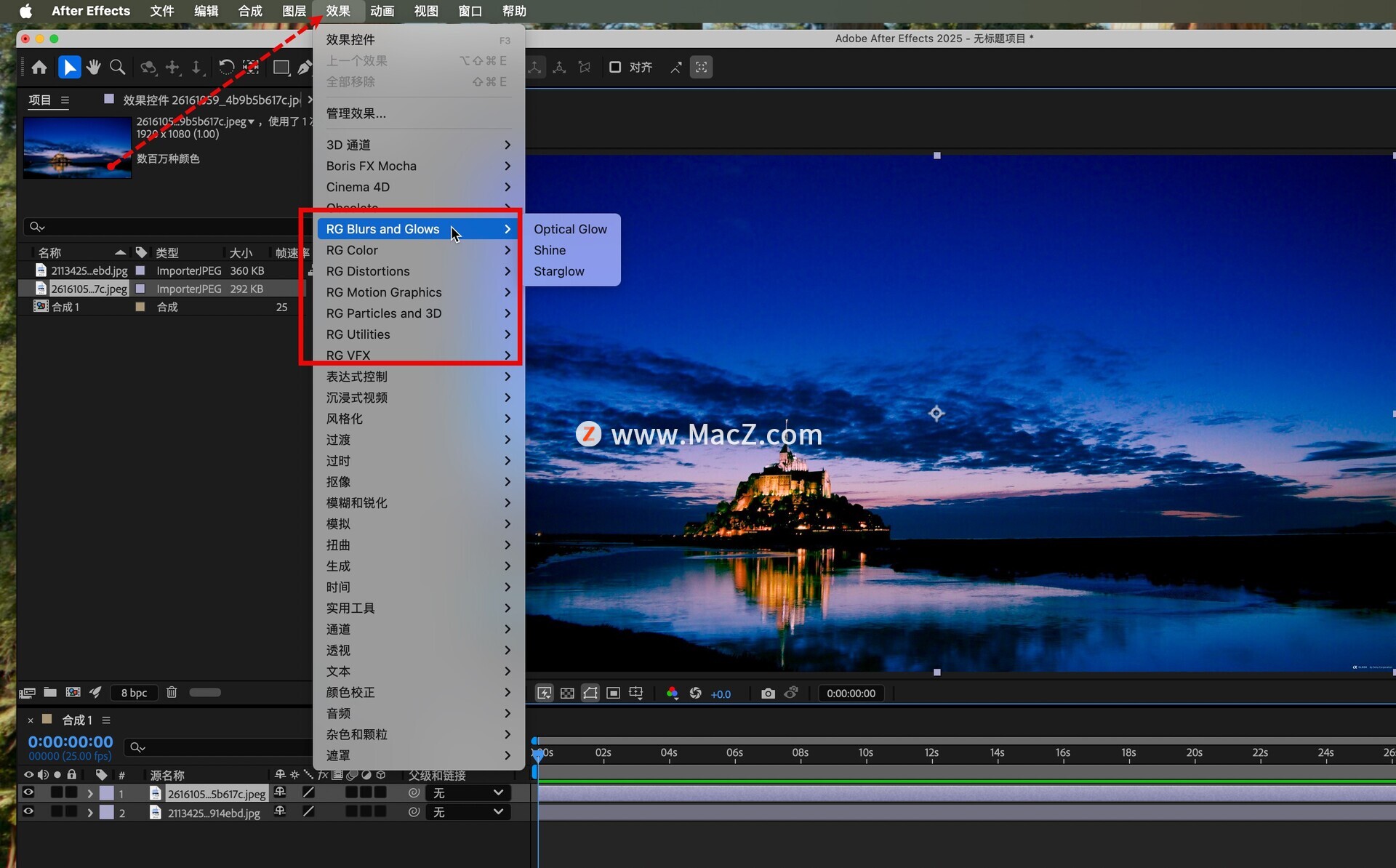Click the interpret footage icon in the Project panel
The width and height of the screenshot is (1396, 868).
(28, 693)
